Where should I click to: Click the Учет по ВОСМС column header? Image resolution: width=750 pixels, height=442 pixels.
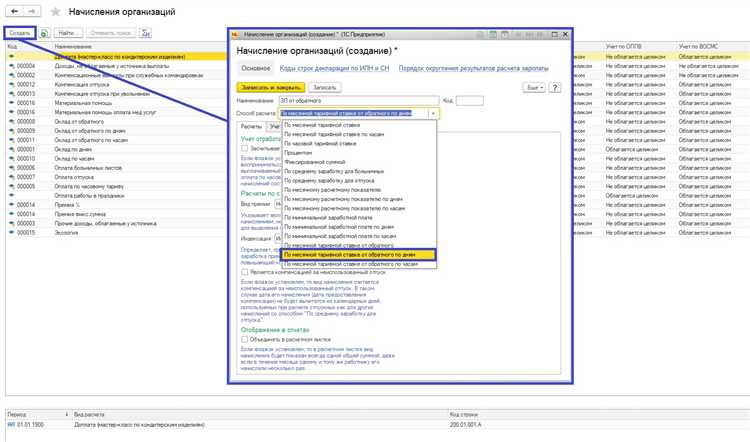point(698,47)
